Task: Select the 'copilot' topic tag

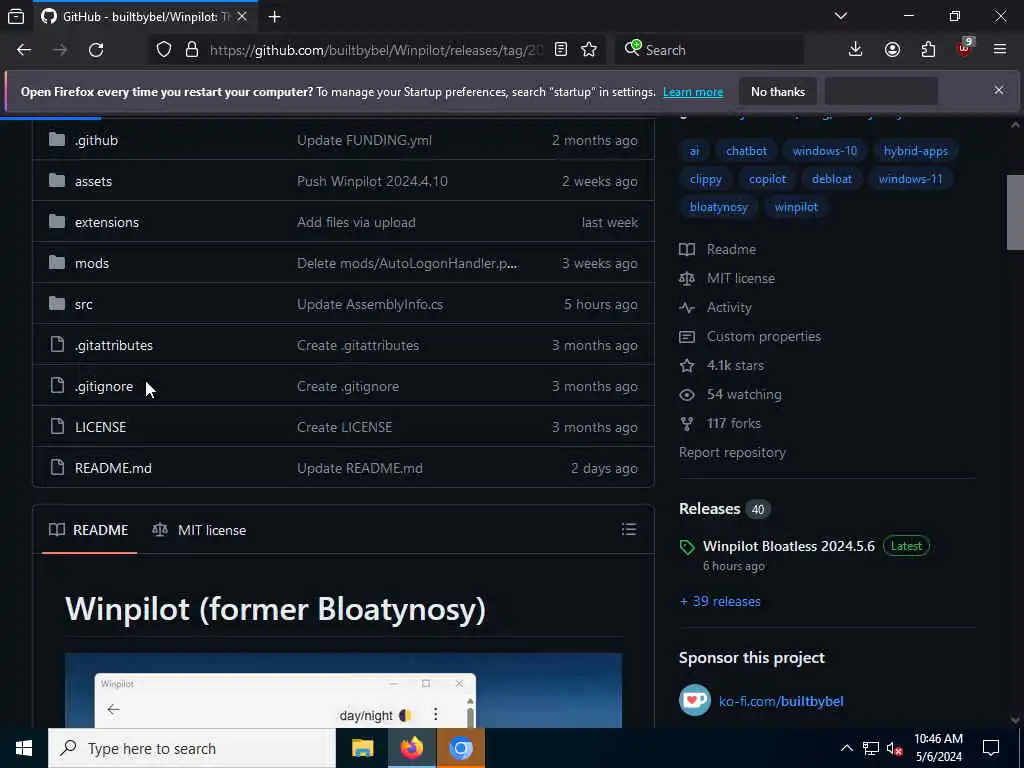Action: pos(767,179)
